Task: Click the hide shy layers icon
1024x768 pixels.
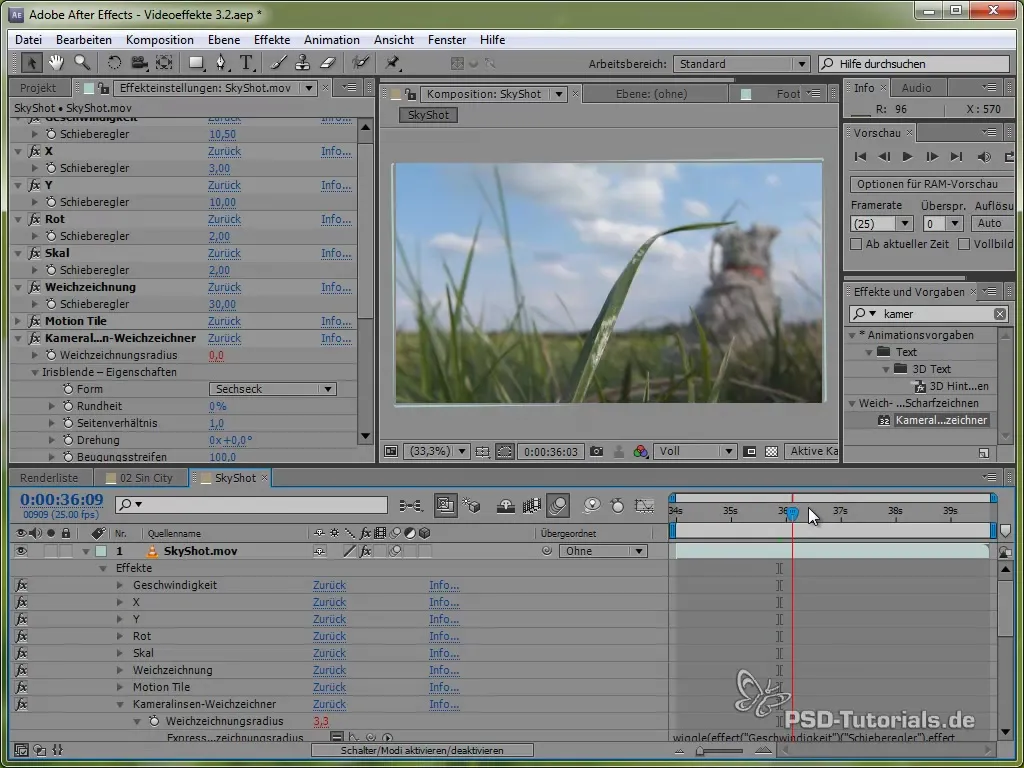Action: pos(505,505)
